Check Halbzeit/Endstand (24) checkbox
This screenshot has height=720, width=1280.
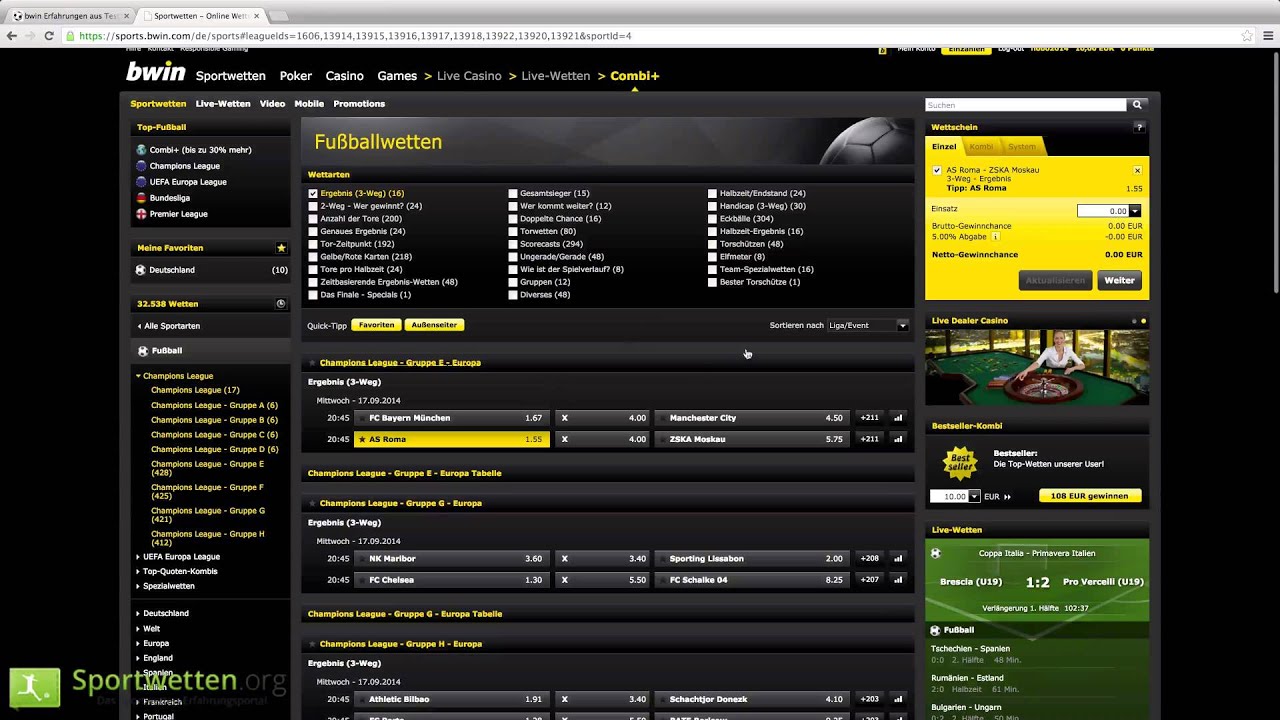pos(713,194)
